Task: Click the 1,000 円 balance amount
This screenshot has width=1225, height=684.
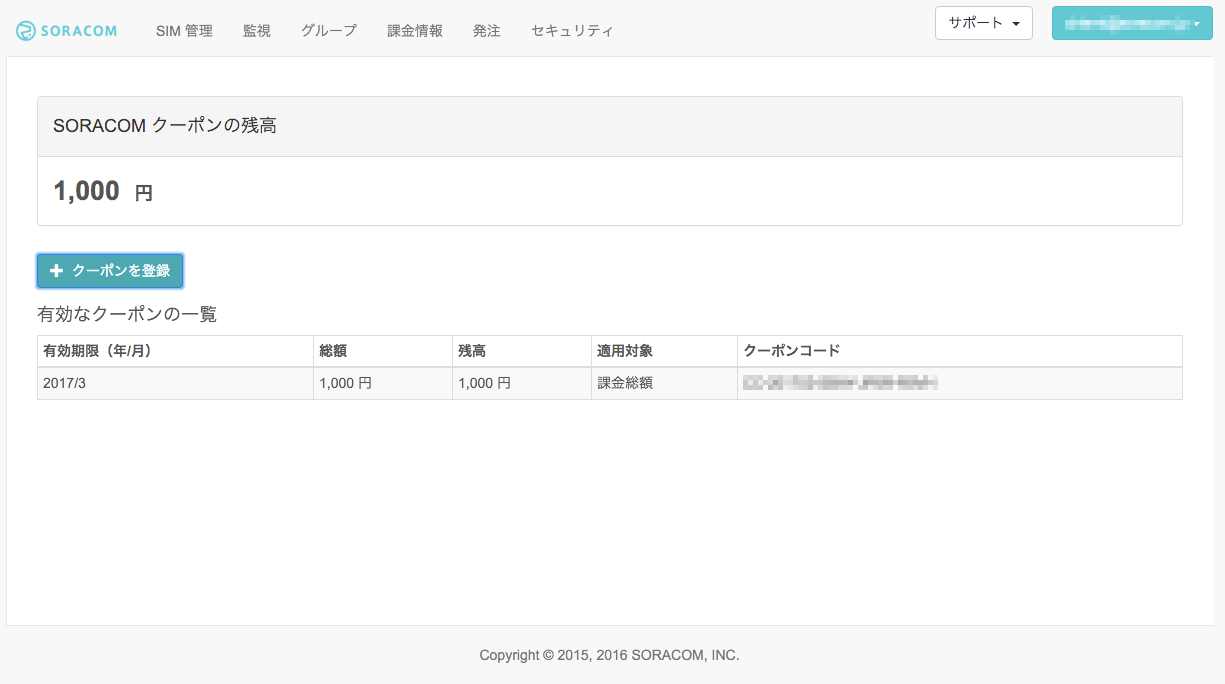Action: click(x=103, y=191)
